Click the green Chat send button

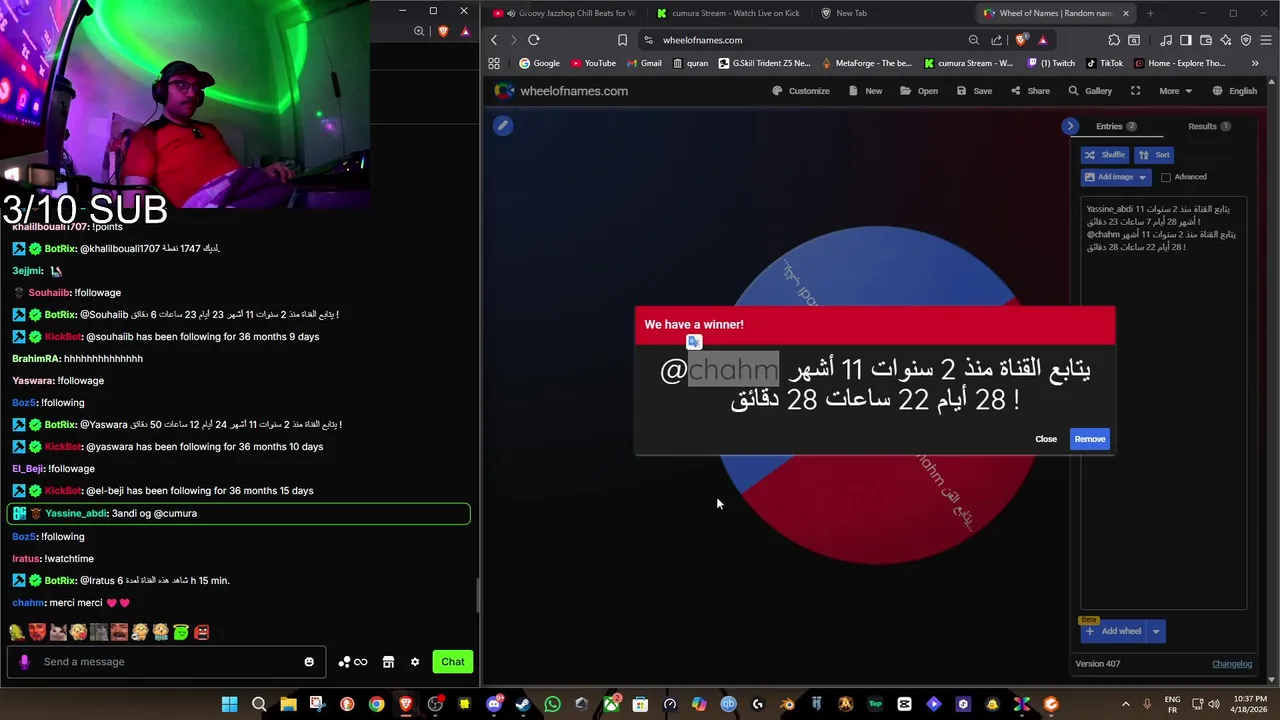(x=453, y=662)
